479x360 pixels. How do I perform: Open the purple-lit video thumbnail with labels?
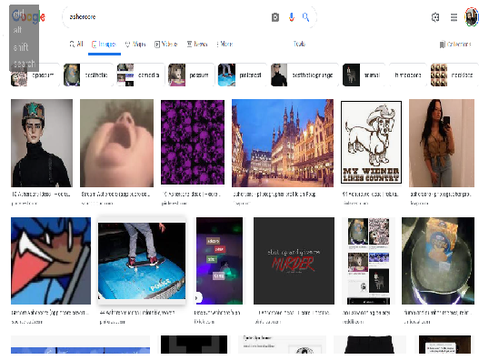click(x=219, y=261)
